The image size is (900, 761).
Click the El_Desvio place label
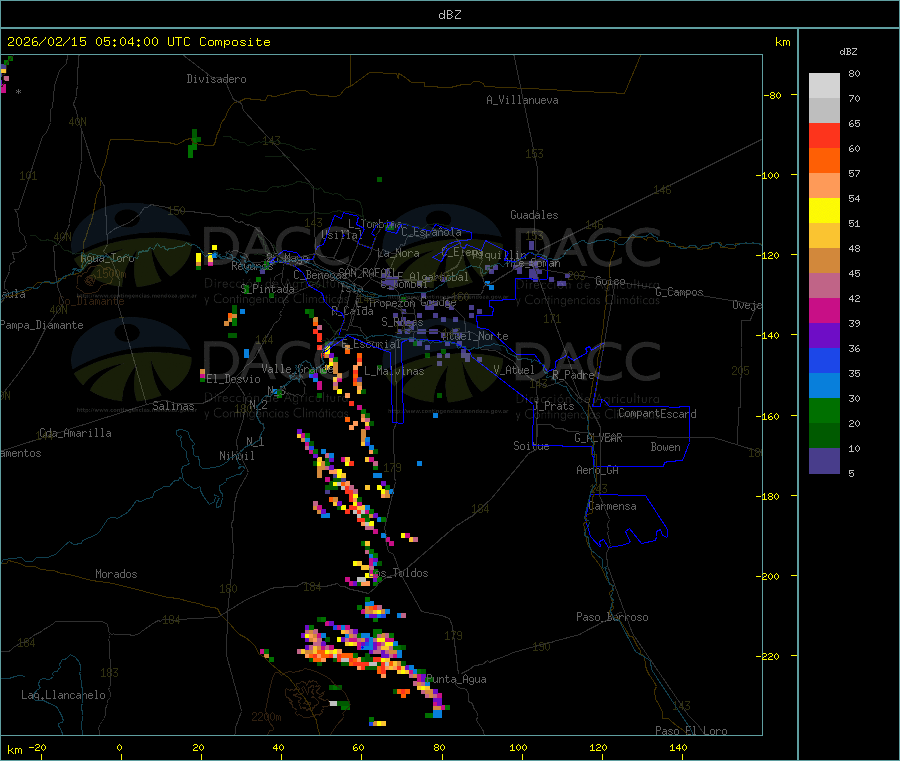(233, 379)
